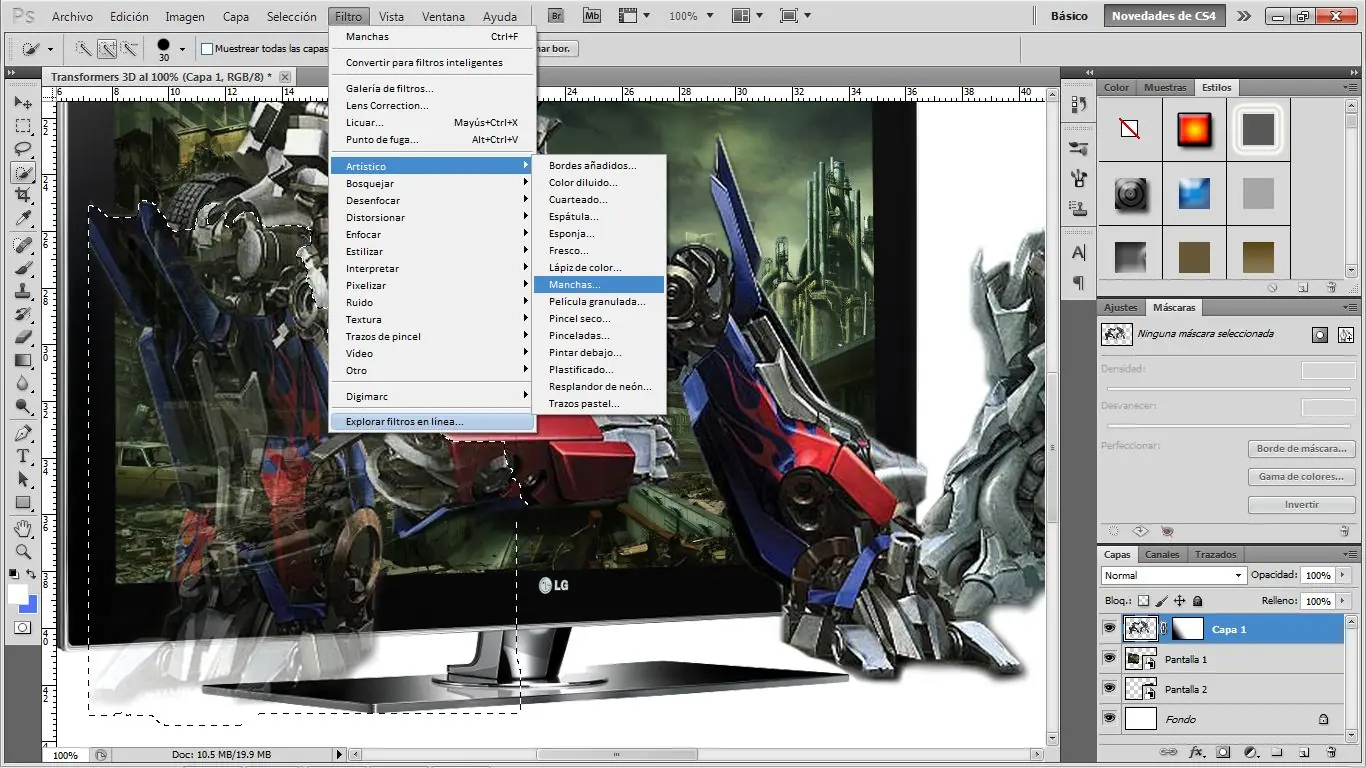Toggle lock image pixels brush icon
The width and height of the screenshot is (1366, 768).
(x=1161, y=601)
